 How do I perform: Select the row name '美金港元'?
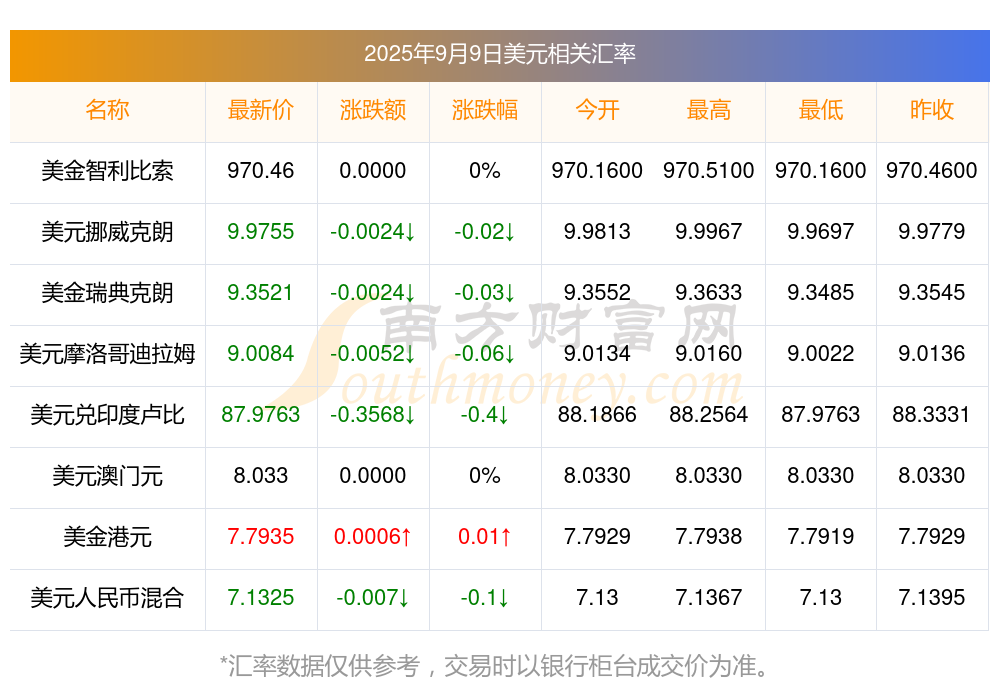pyautogui.click(x=107, y=537)
